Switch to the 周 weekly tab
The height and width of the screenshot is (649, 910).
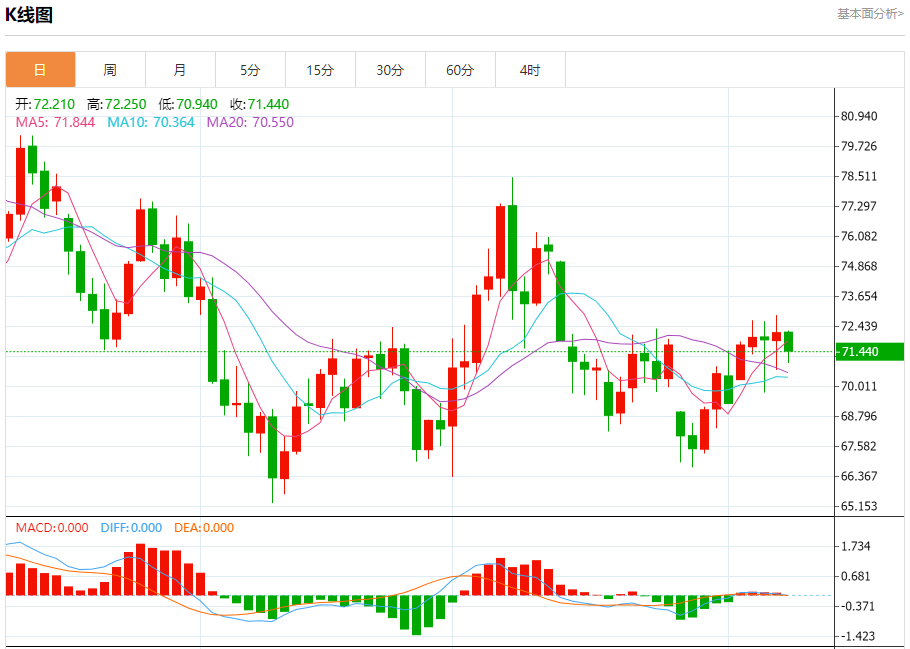110,70
